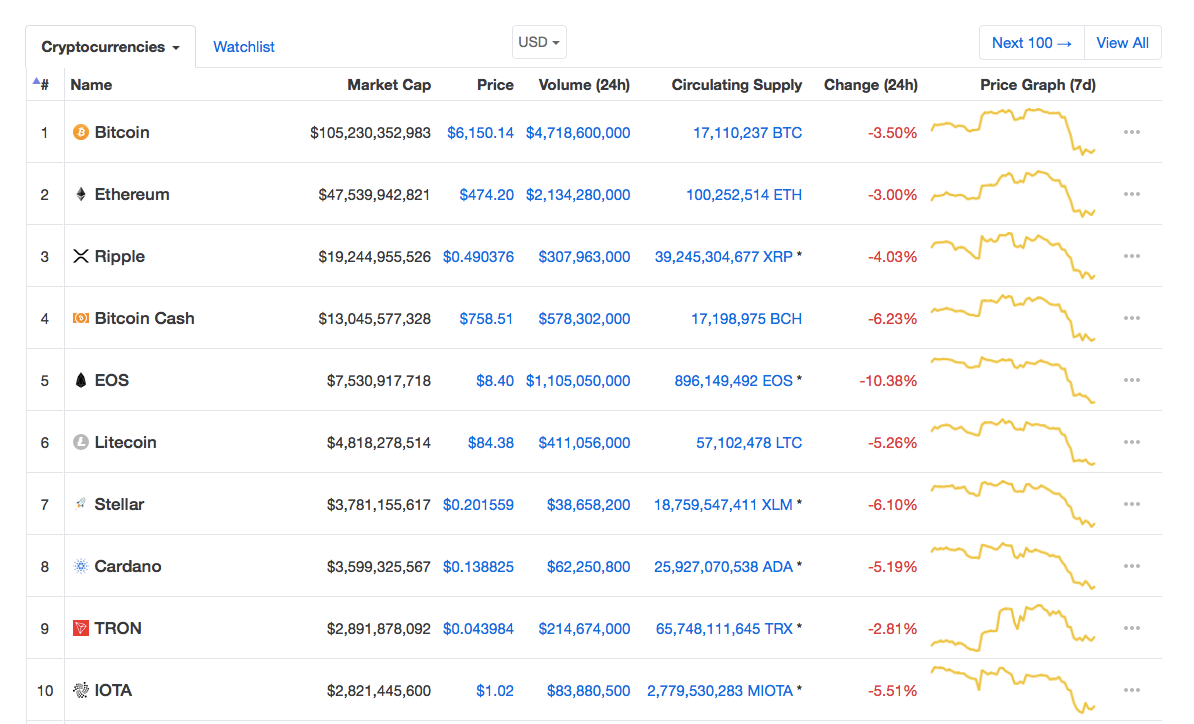Open the three-dot menu in IOTA row
This screenshot has height=724, width=1194.
pos(1132,691)
